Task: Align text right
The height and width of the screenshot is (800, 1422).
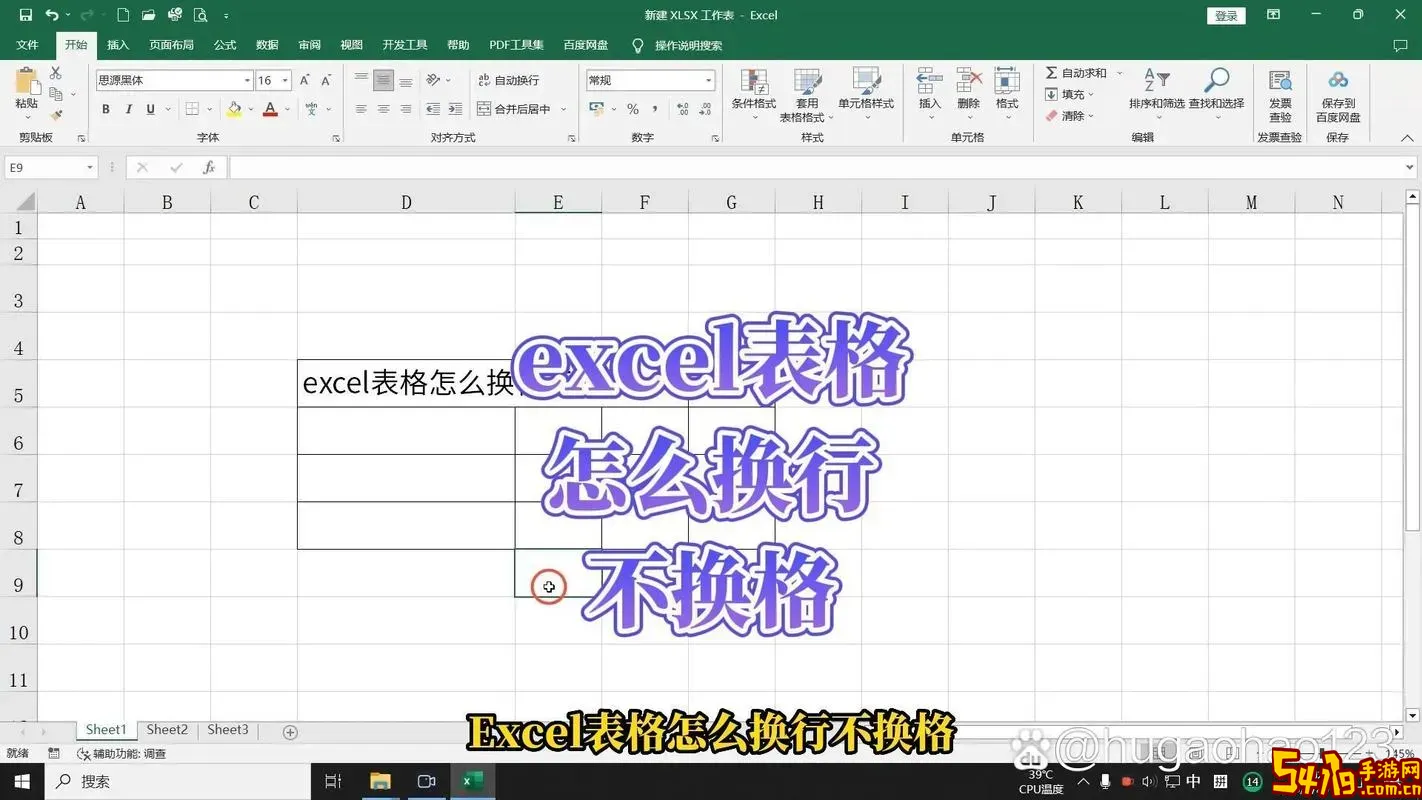Action: coord(406,109)
